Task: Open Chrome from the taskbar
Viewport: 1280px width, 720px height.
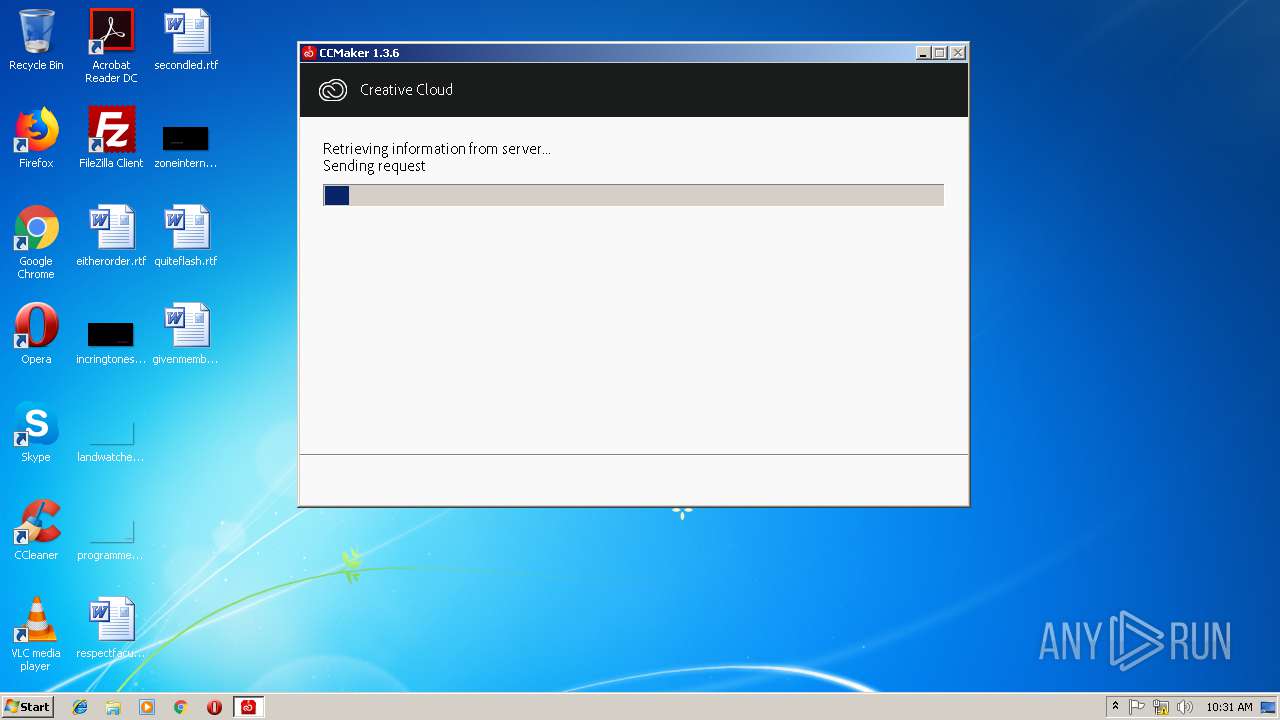Action: (x=181, y=707)
